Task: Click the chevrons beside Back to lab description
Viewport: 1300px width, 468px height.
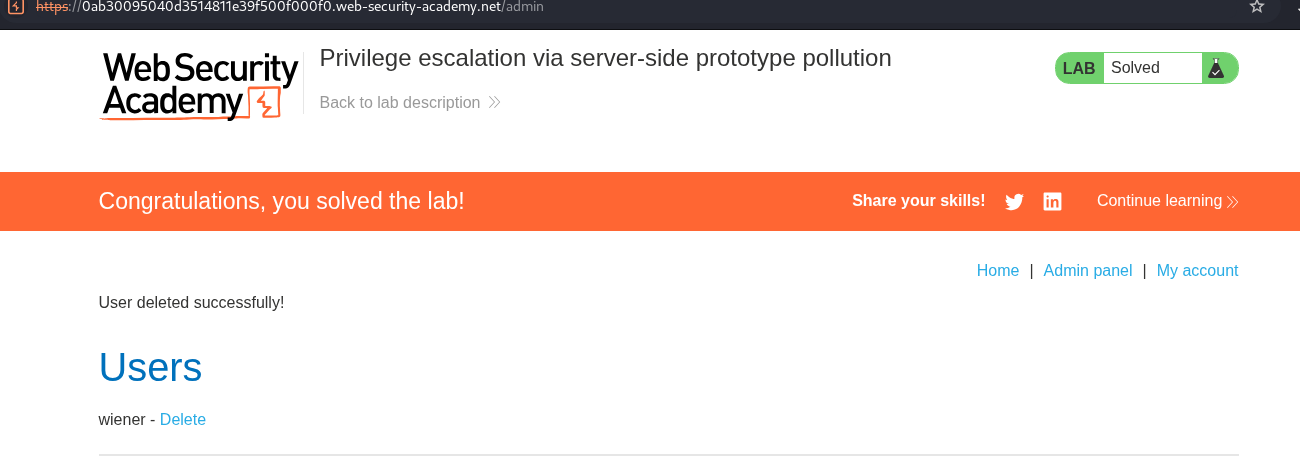Action: [x=494, y=103]
